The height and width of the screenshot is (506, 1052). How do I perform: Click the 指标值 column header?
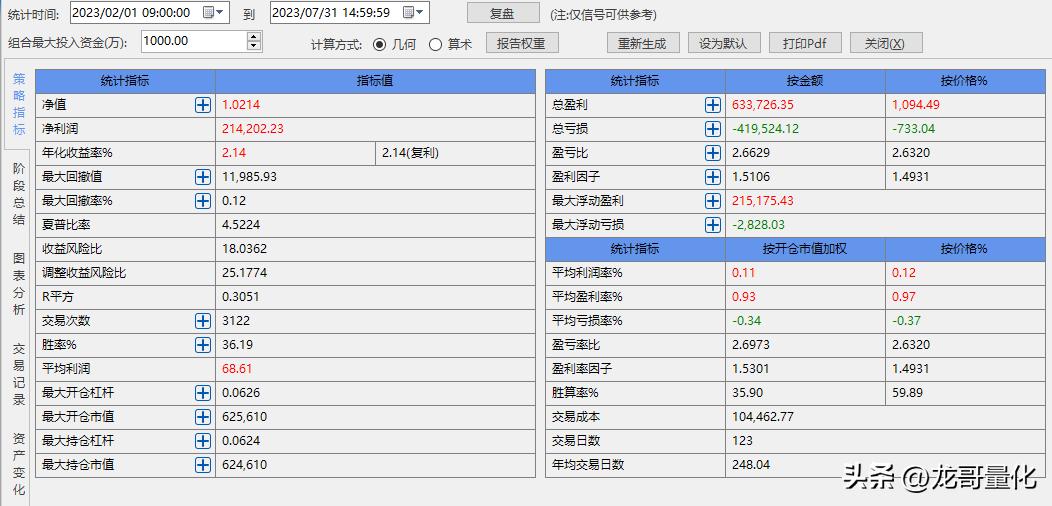point(375,81)
